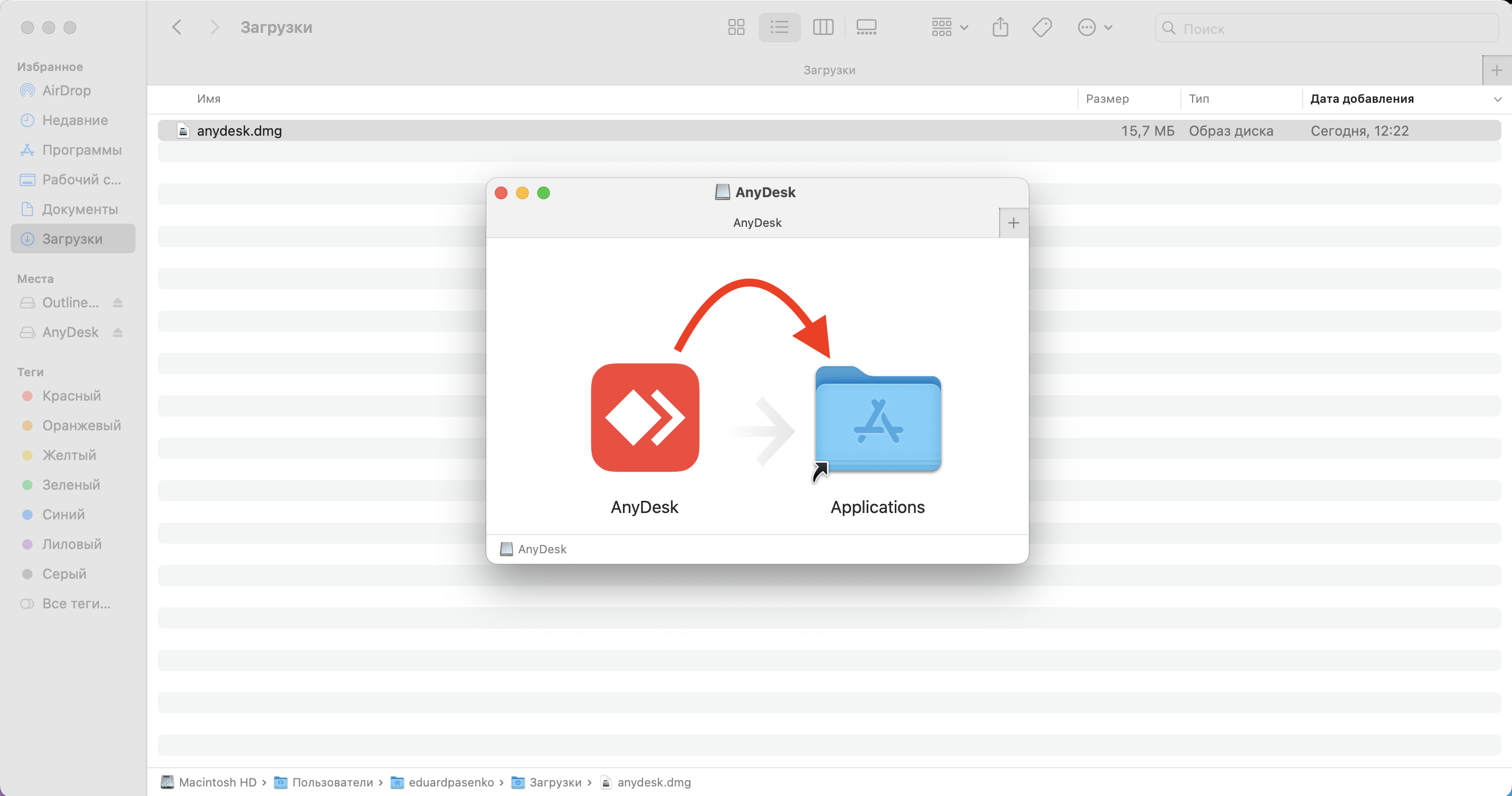Go back with the back arrow
Image resolution: width=1512 pixels, height=796 pixels.
(176, 28)
